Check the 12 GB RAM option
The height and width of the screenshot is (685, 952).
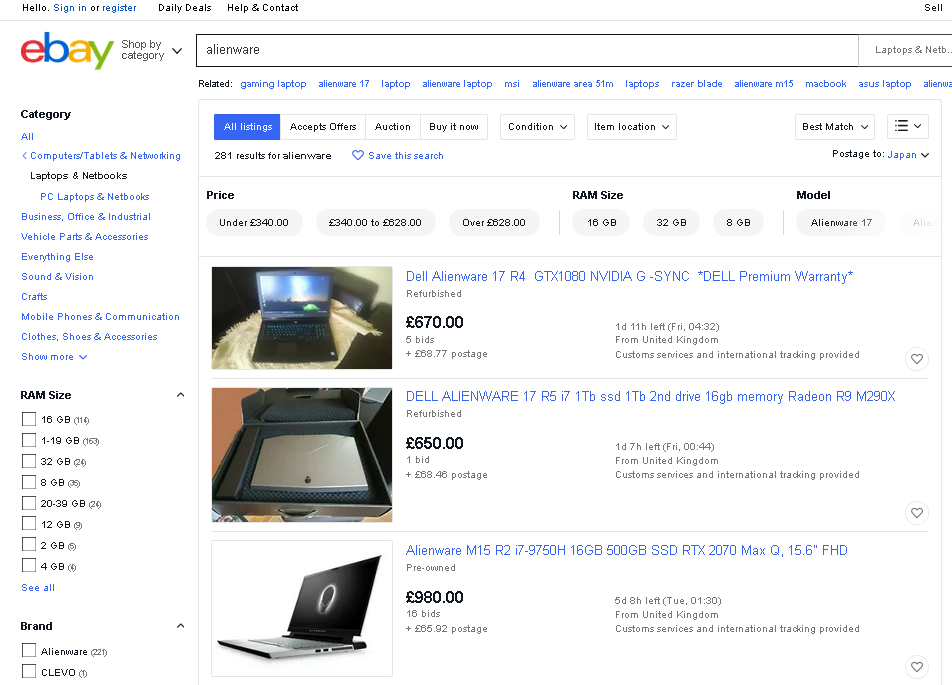point(29,523)
